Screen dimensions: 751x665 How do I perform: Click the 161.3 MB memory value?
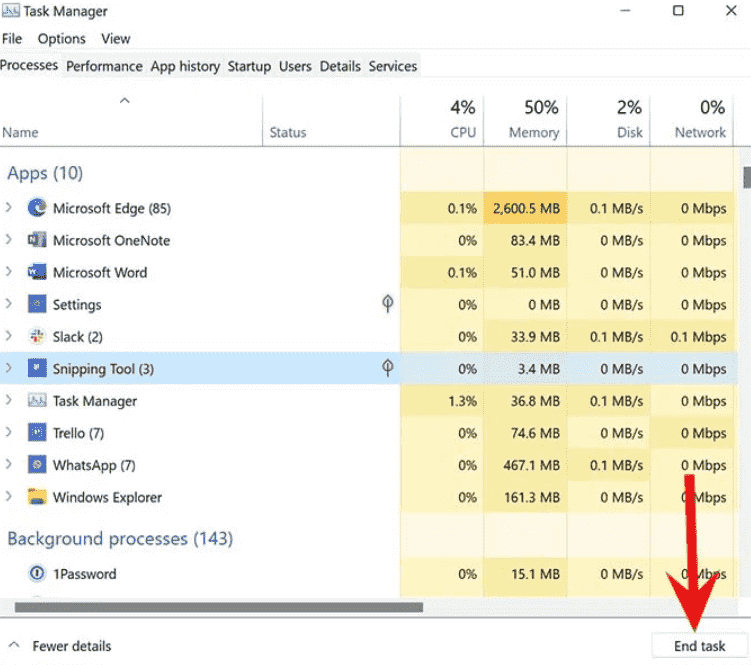point(532,497)
